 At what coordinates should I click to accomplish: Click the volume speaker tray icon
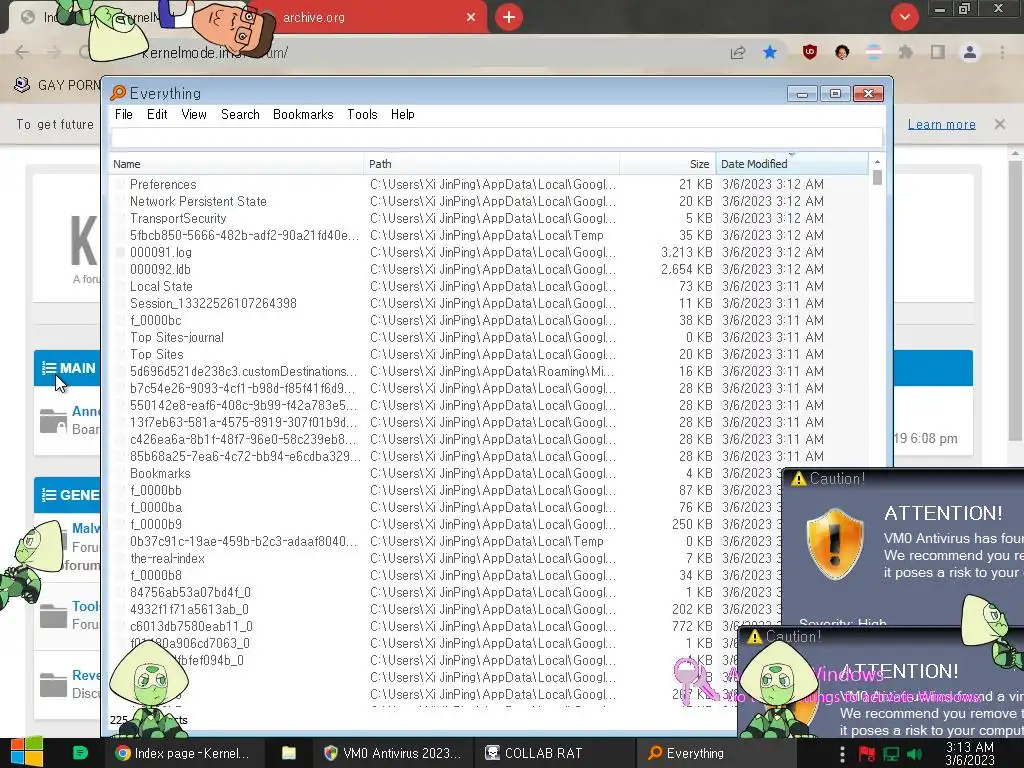click(x=914, y=754)
